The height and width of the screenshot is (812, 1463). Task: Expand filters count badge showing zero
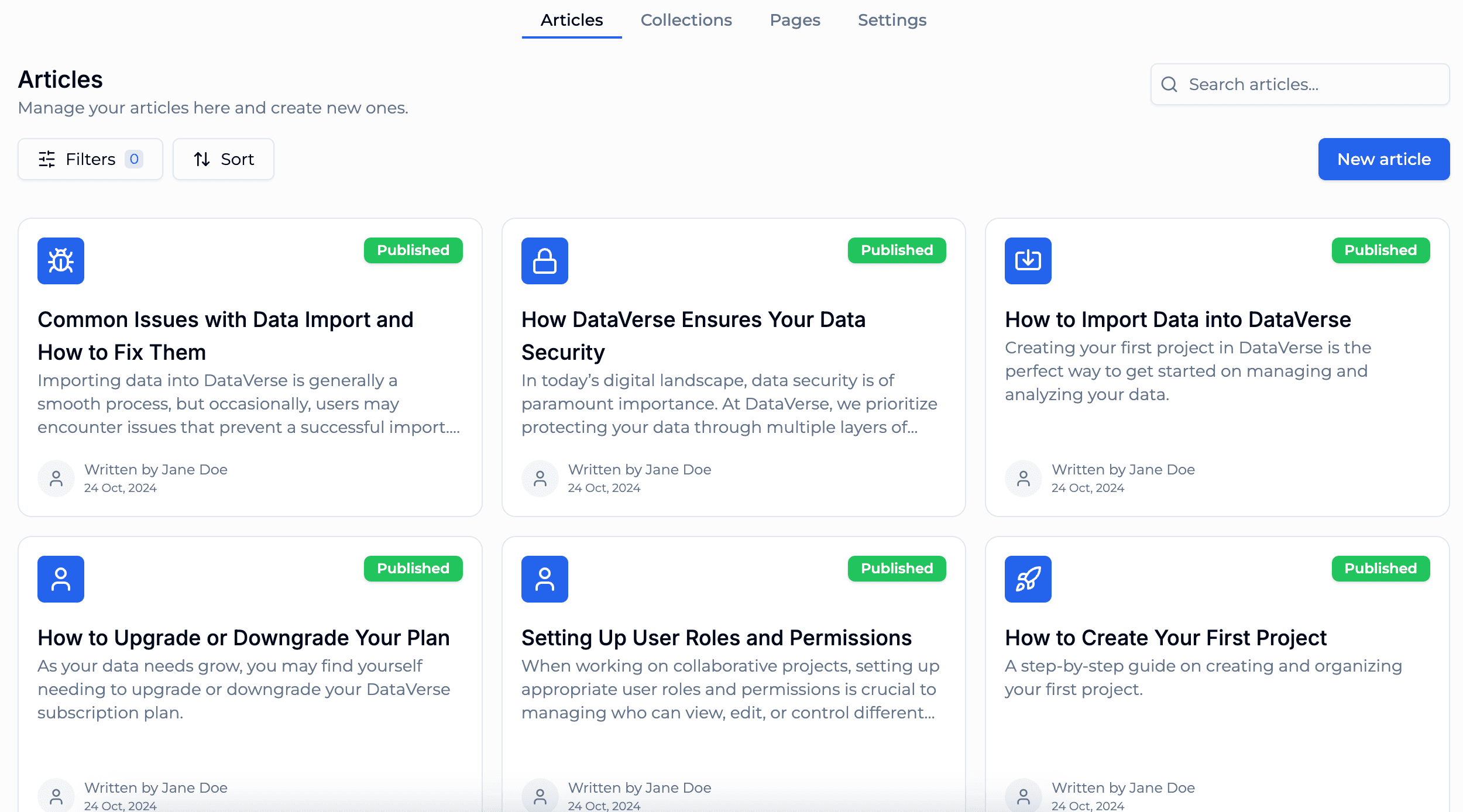click(x=134, y=159)
